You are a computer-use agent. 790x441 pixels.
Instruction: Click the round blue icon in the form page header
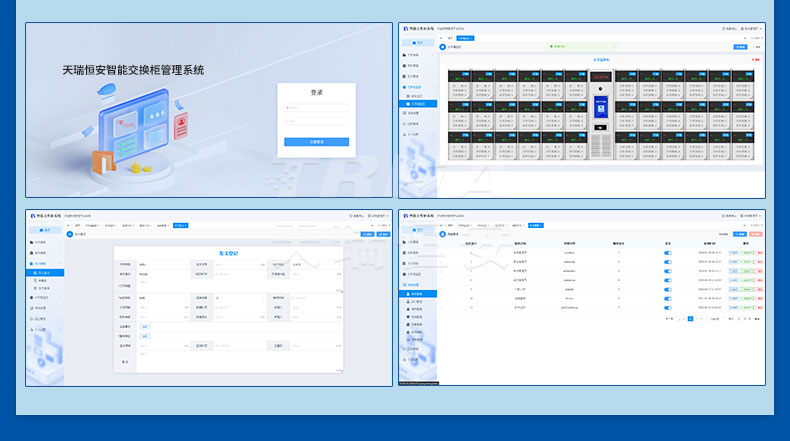click(69, 234)
